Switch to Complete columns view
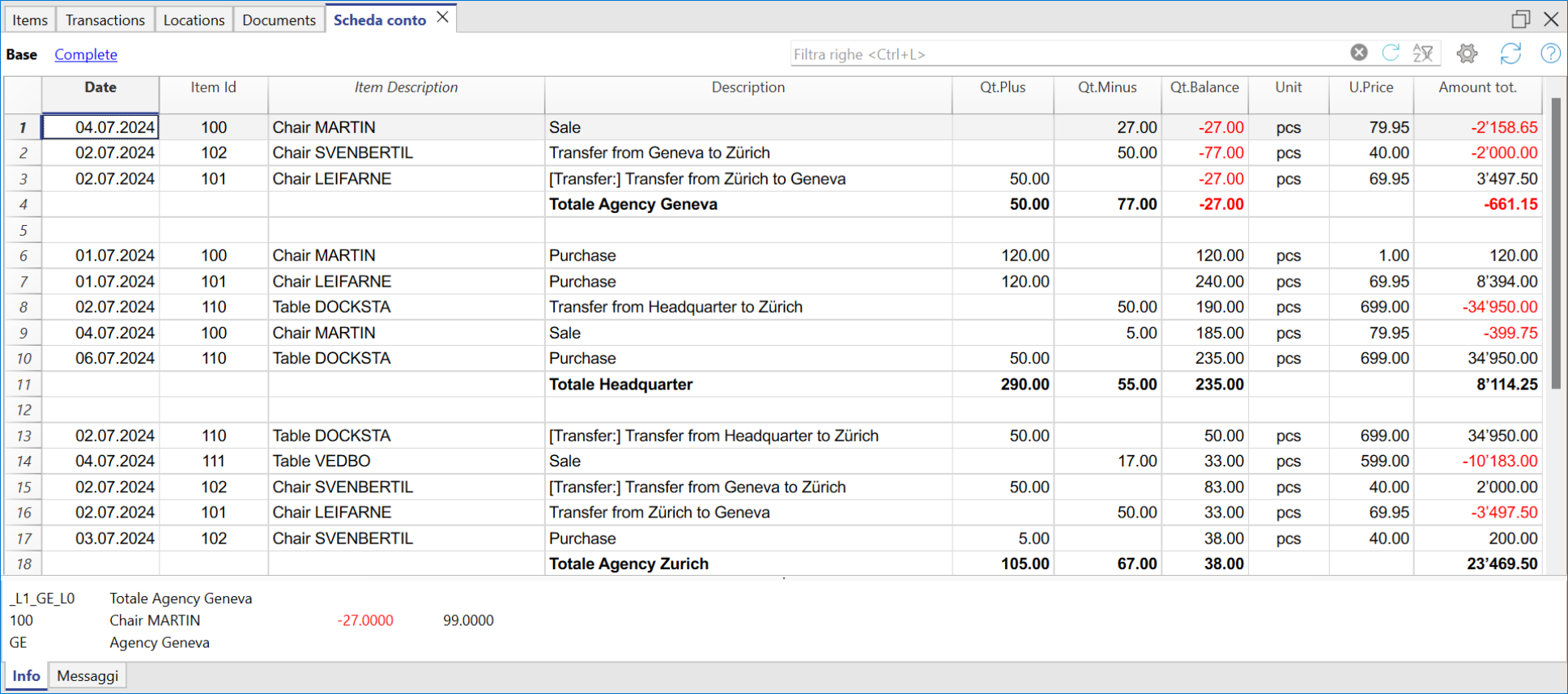Screen dimensions: 1568x694 86,54
